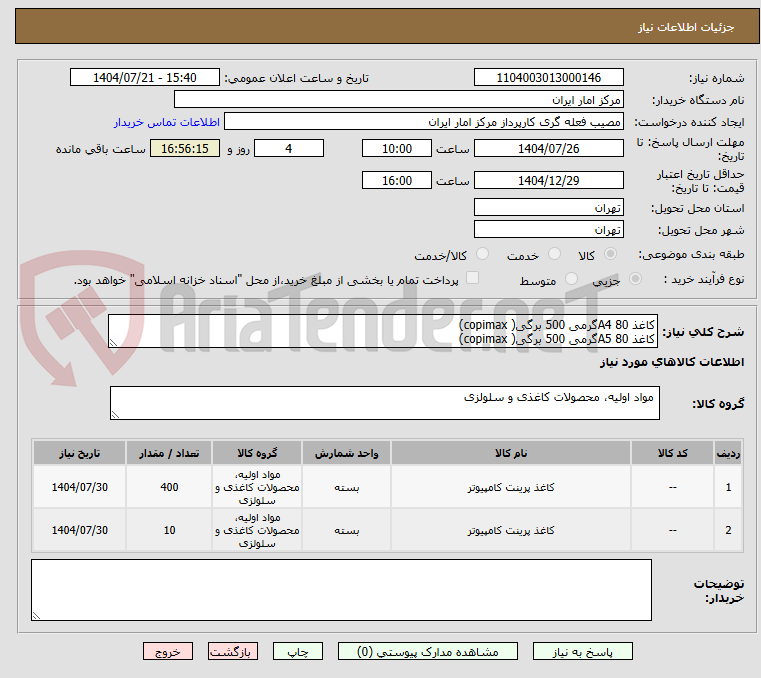This screenshot has width=761, height=678.
Task: Click the remaining days field showing 4
Action: click(x=289, y=149)
